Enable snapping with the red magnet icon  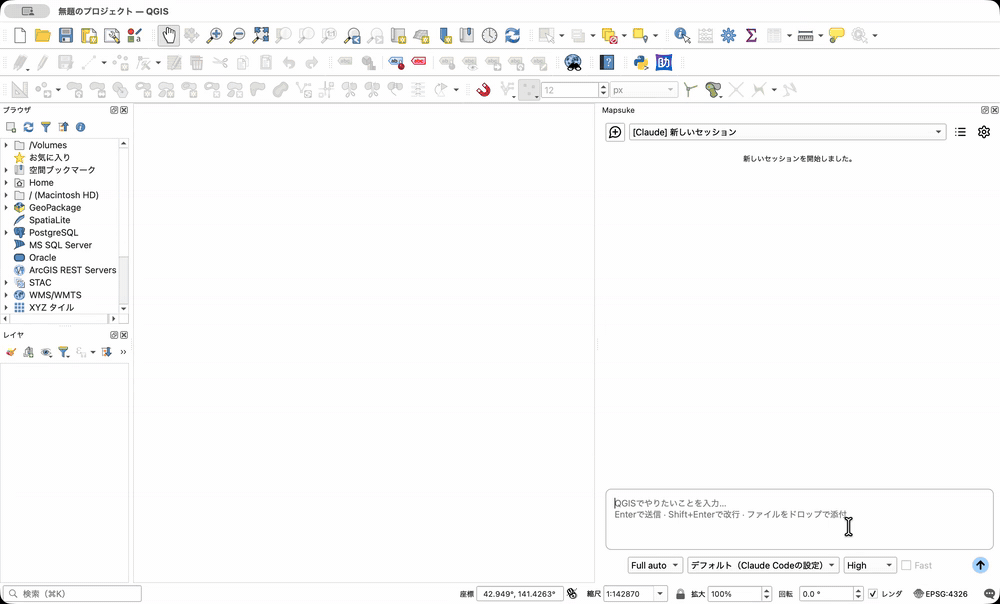point(483,90)
